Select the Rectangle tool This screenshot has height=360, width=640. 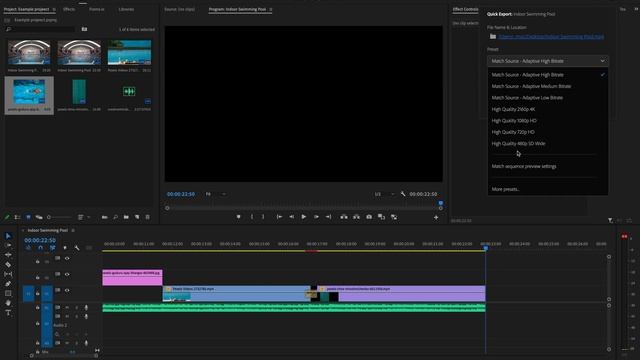(8, 293)
